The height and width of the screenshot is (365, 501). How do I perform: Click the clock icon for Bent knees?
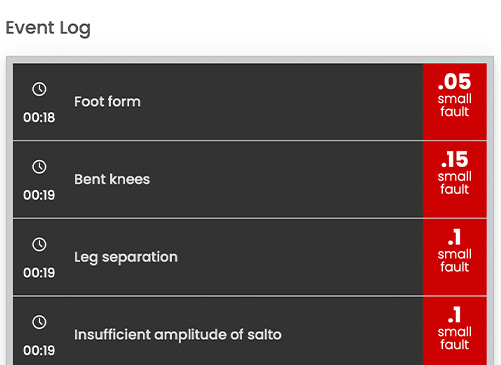(x=39, y=167)
